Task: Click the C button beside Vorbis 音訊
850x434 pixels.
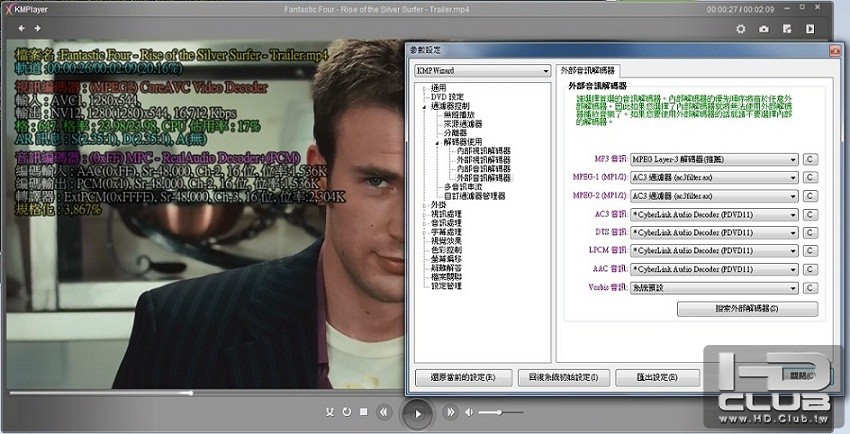Action: pos(810,288)
